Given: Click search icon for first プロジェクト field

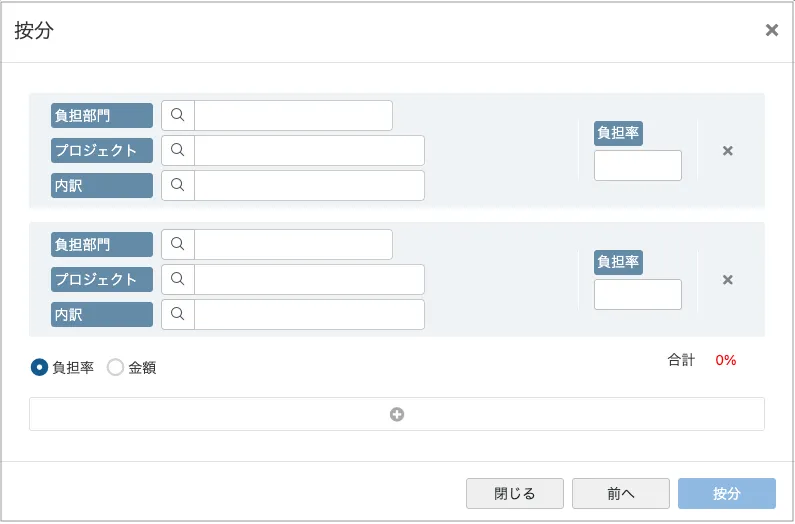Looking at the screenshot, I should pos(178,150).
